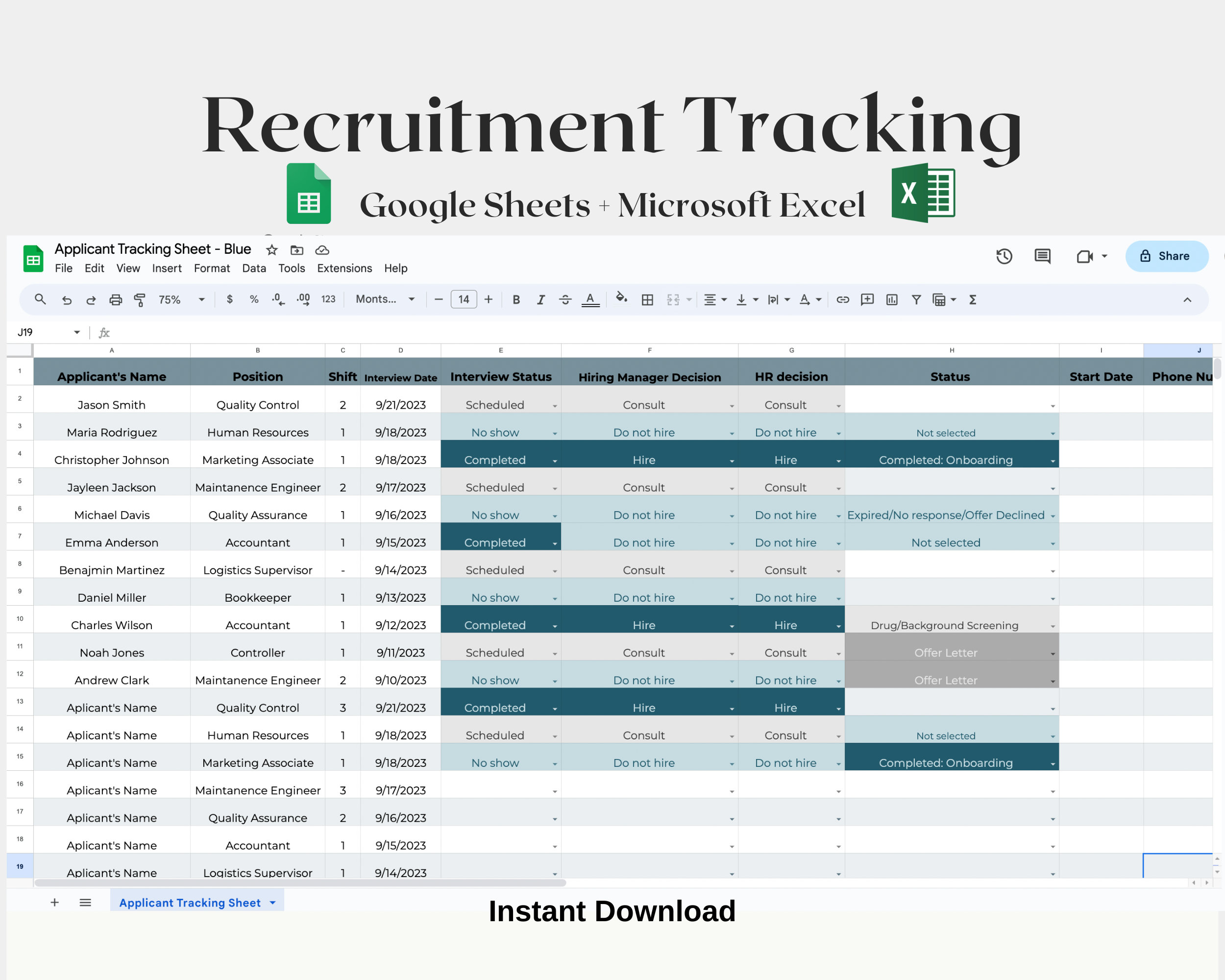This screenshot has height=980, width=1225.
Task: Open the functions Sigma menu
Action: [x=973, y=299]
